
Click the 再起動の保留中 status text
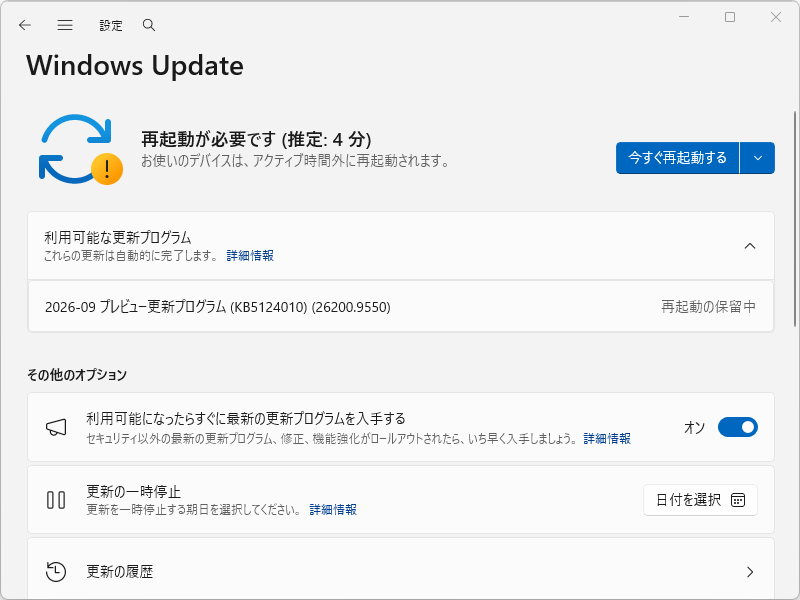708,307
